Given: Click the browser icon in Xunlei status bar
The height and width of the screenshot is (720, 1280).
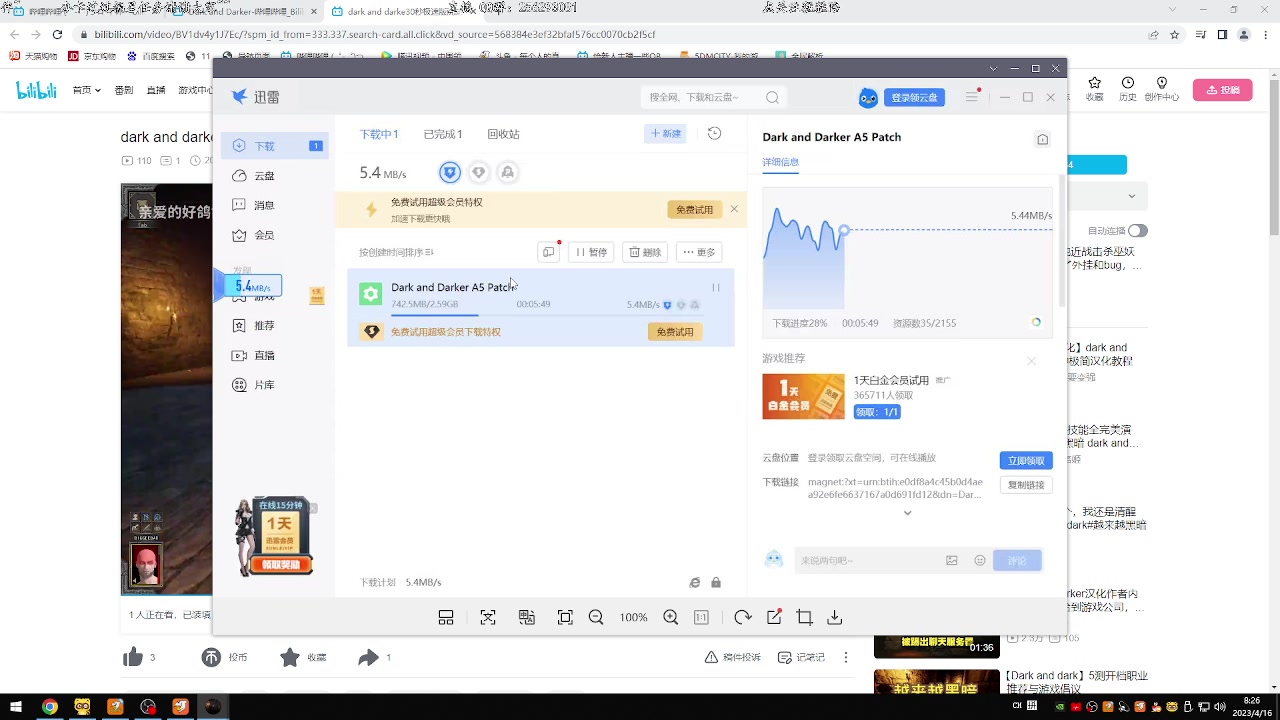Looking at the screenshot, I should pos(695,582).
